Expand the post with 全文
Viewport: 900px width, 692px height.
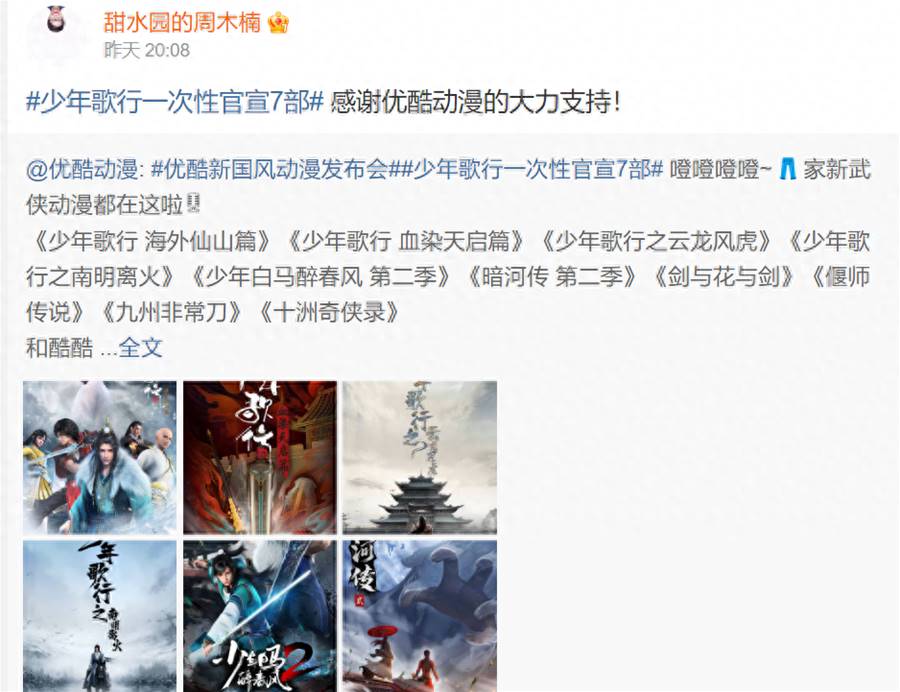pos(141,347)
